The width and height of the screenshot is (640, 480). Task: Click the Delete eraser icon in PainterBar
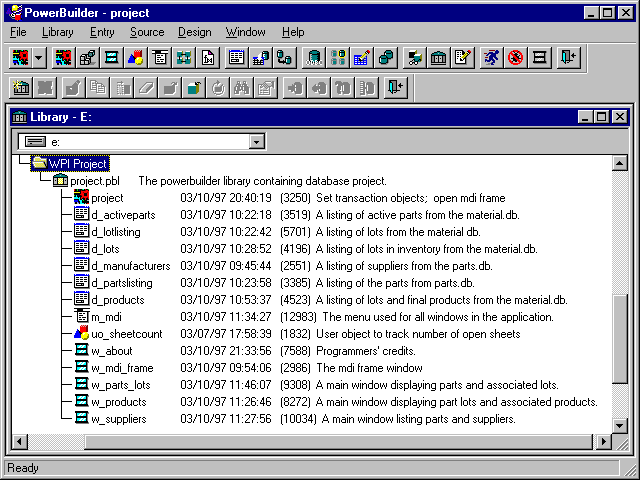click(146, 88)
